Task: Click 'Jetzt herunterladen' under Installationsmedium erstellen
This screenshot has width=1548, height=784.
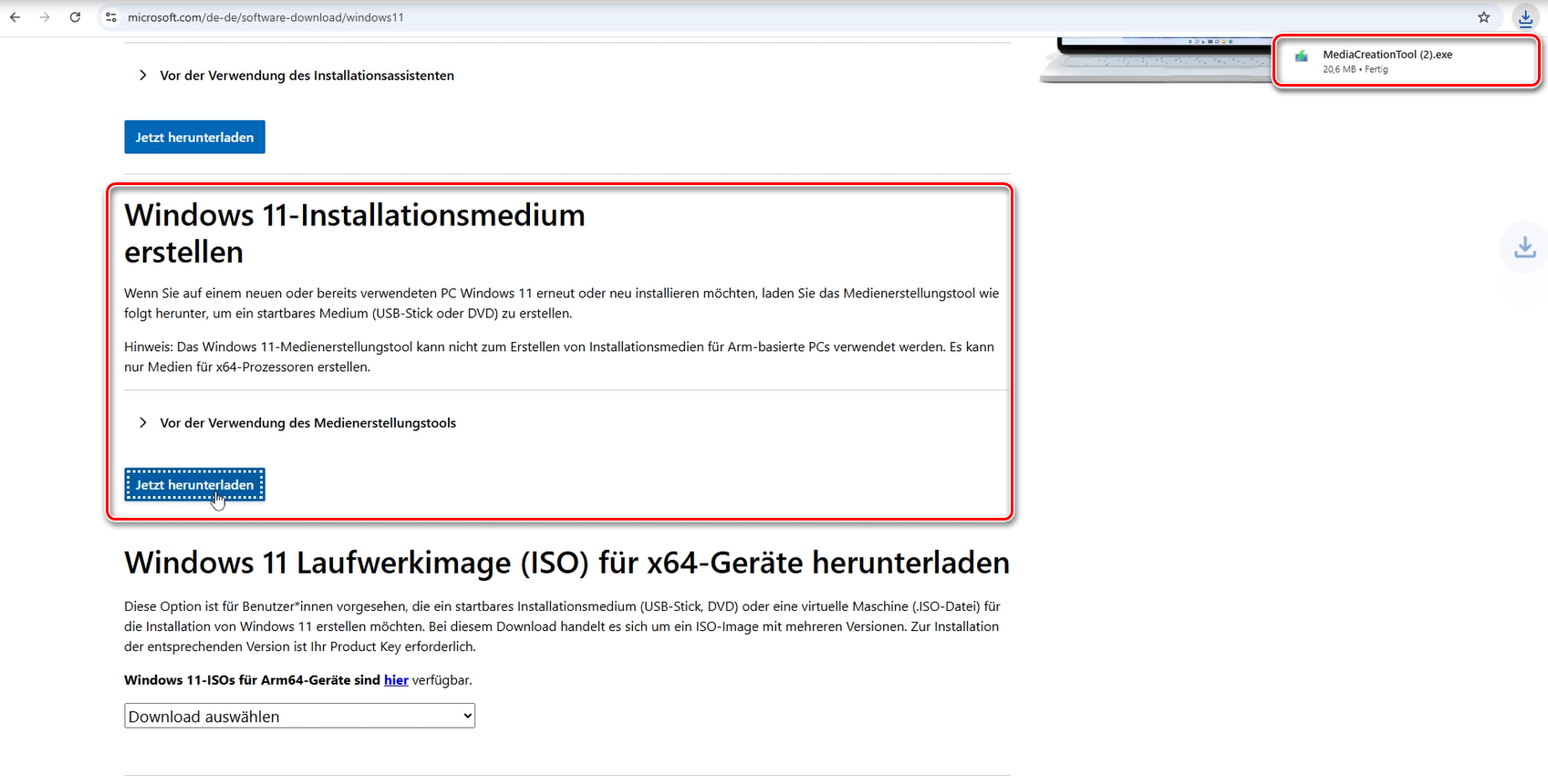Action: [x=194, y=485]
